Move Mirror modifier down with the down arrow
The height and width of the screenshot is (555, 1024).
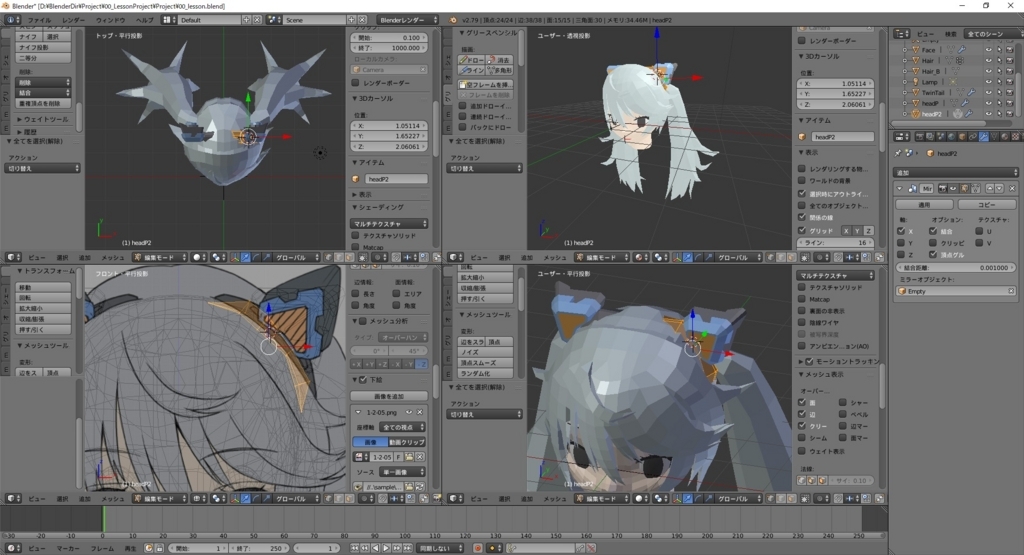999,188
